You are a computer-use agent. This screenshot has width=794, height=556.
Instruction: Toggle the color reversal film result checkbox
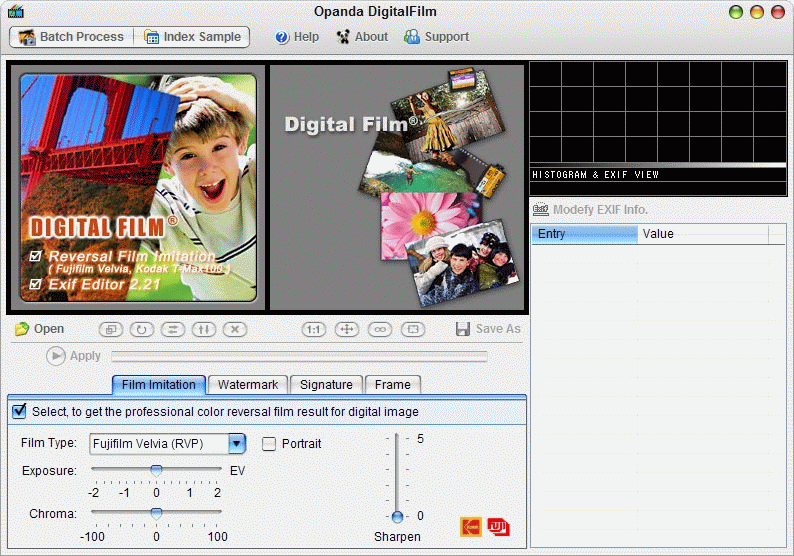[19, 411]
